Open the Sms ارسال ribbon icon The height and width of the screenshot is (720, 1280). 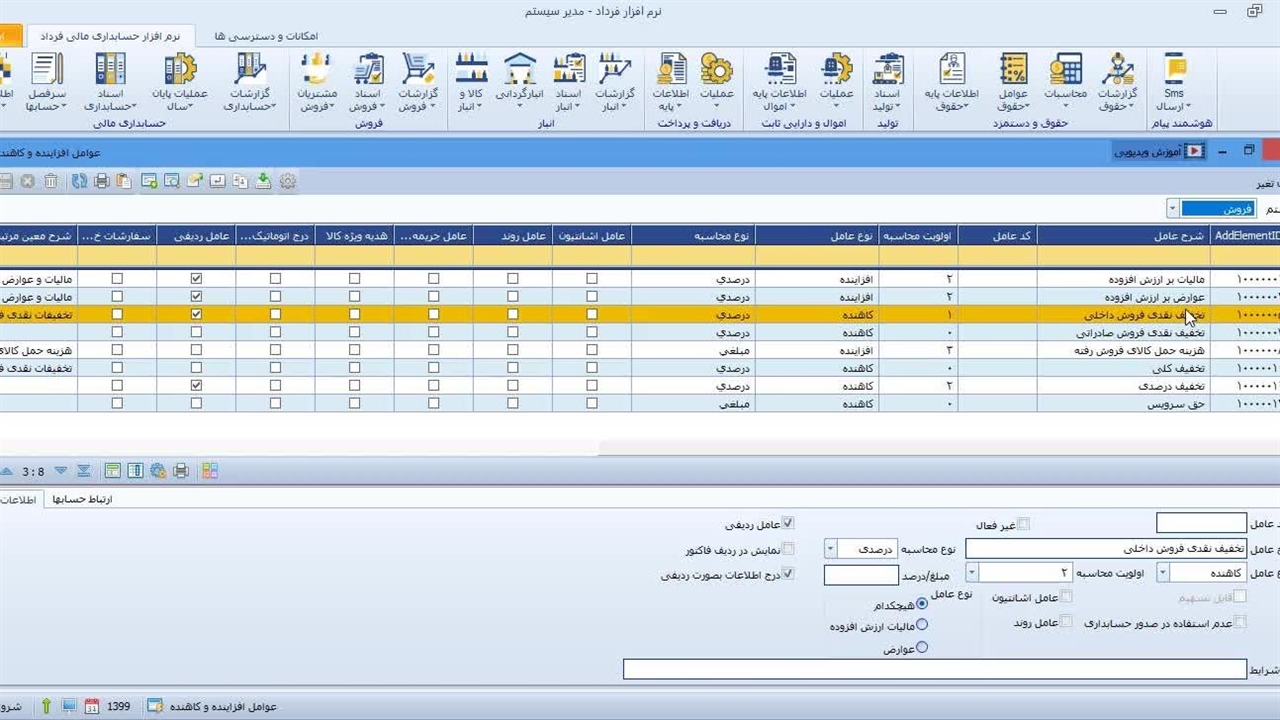[x=1173, y=82]
